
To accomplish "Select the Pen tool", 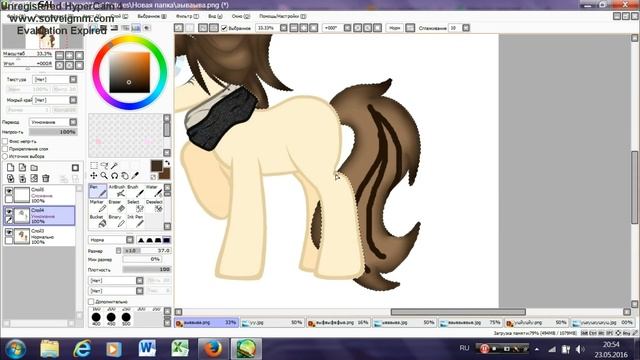I will click(98, 191).
